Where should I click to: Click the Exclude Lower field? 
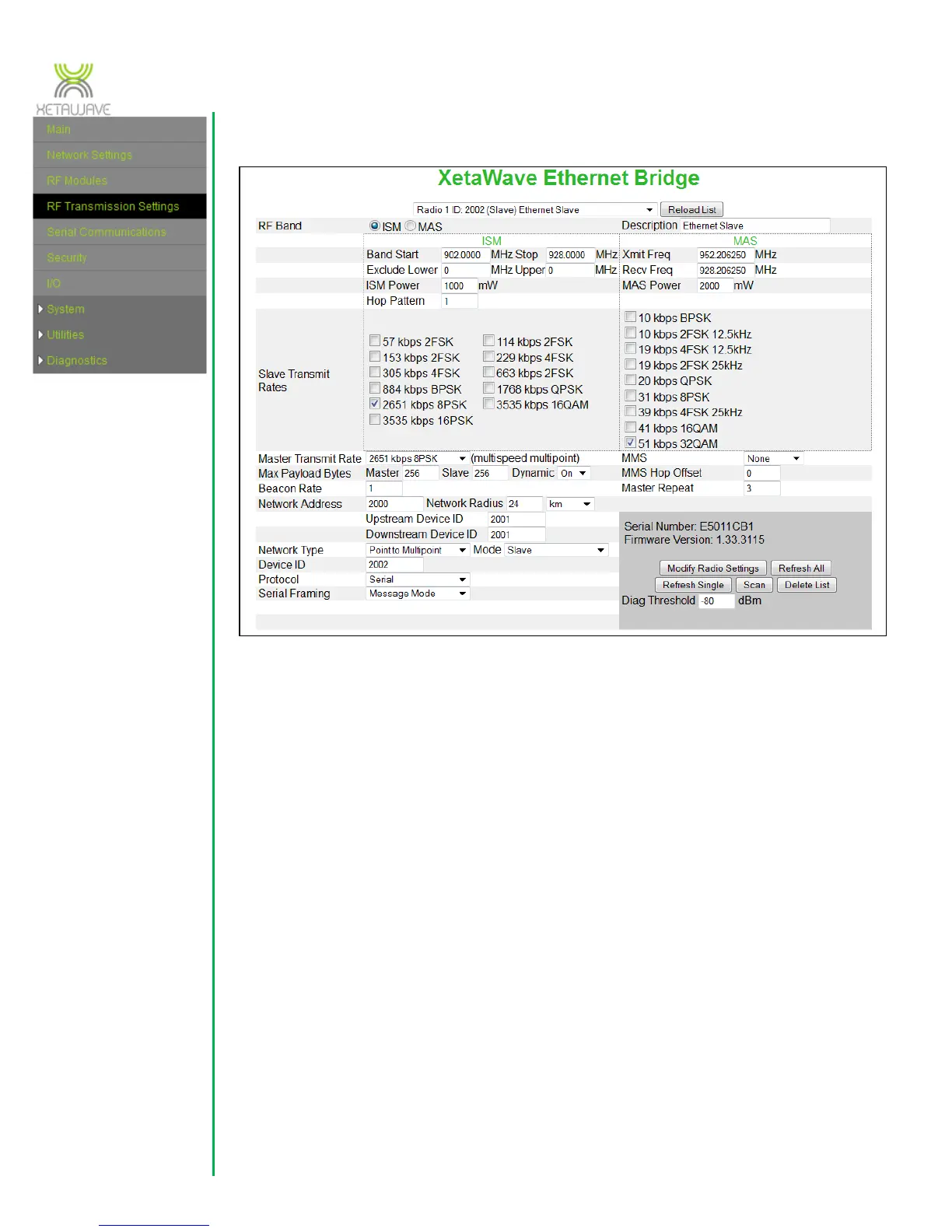464,271
